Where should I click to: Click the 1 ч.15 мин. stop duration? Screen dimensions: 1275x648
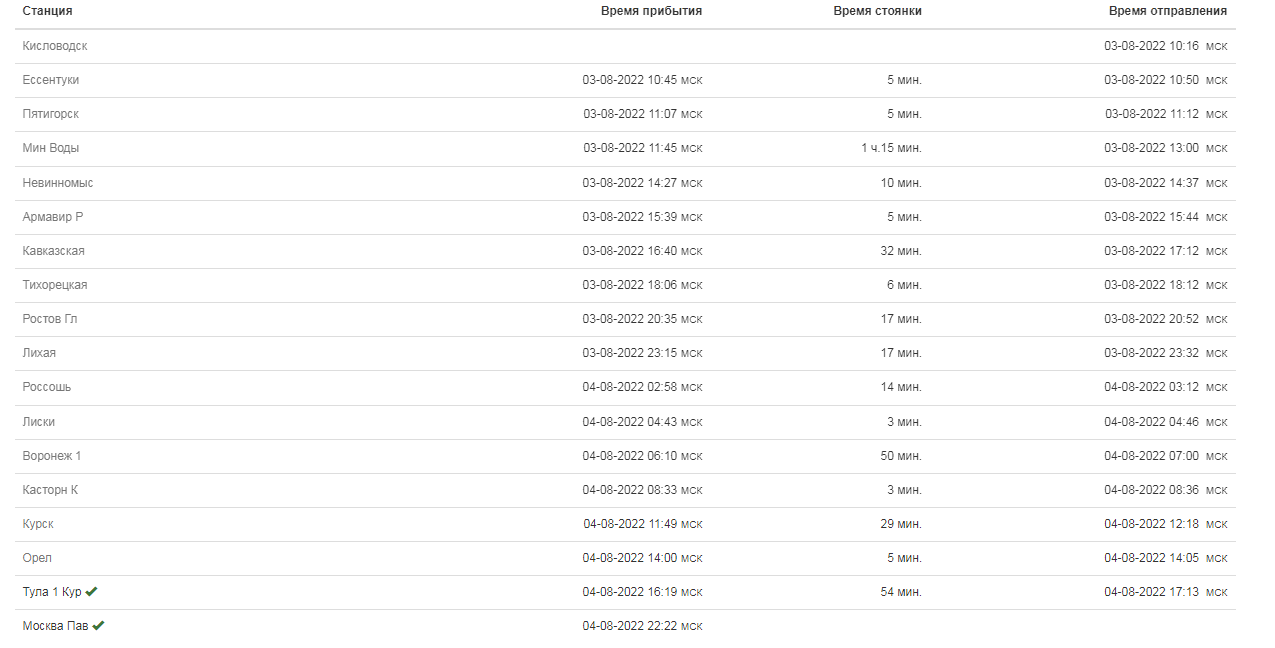[x=891, y=148]
